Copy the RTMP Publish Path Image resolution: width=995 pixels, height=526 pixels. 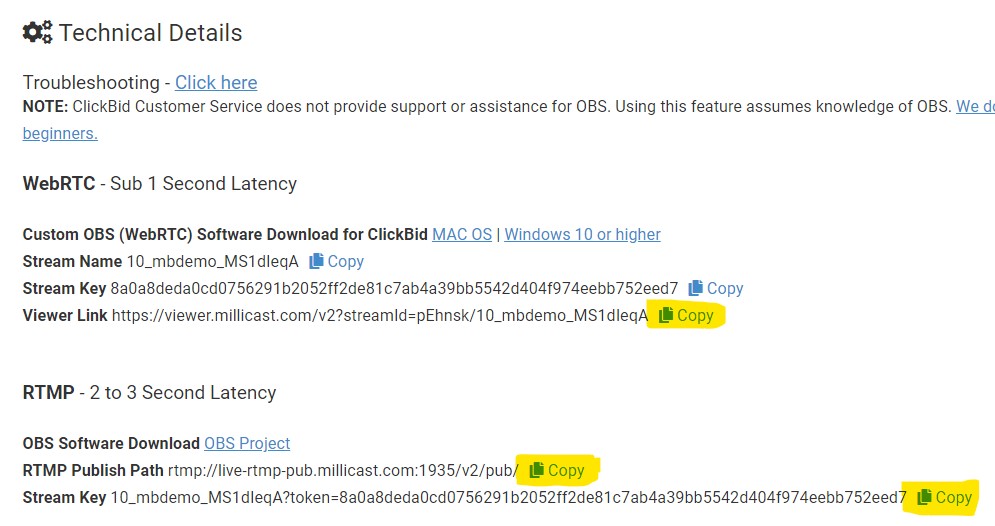(x=556, y=470)
